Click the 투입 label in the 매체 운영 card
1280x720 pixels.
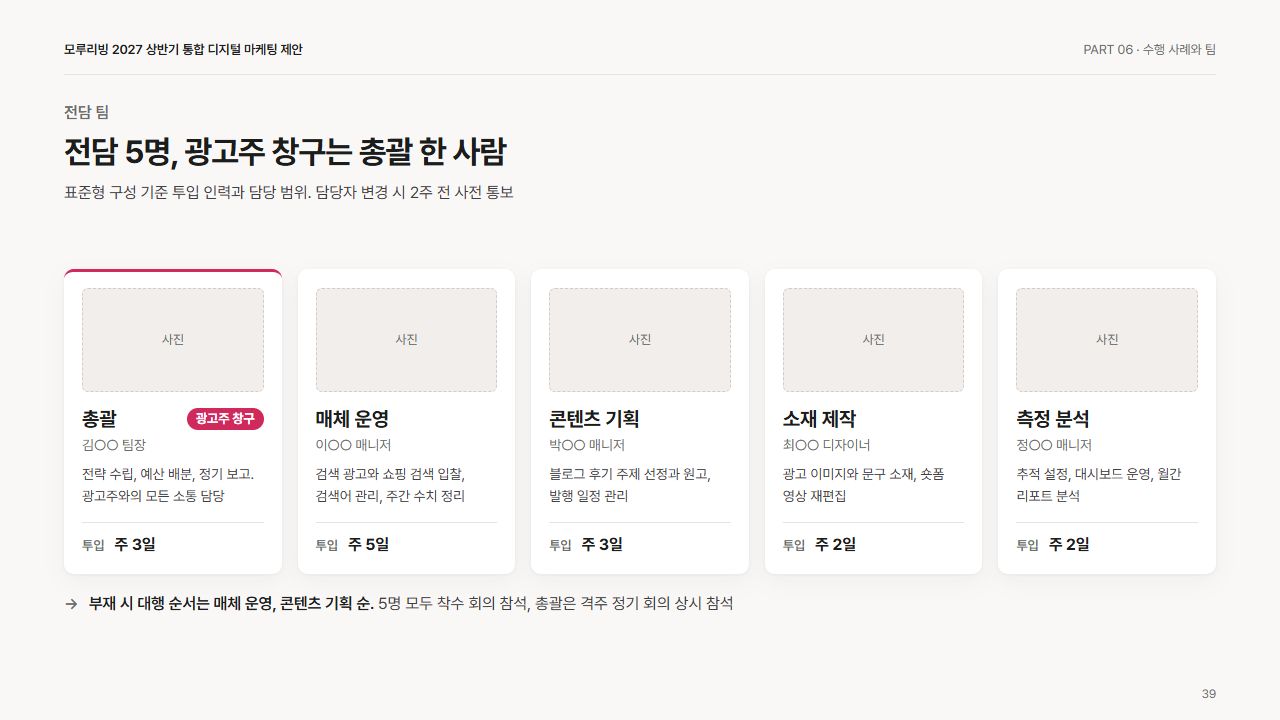pyautogui.click(x=327, y=546)
